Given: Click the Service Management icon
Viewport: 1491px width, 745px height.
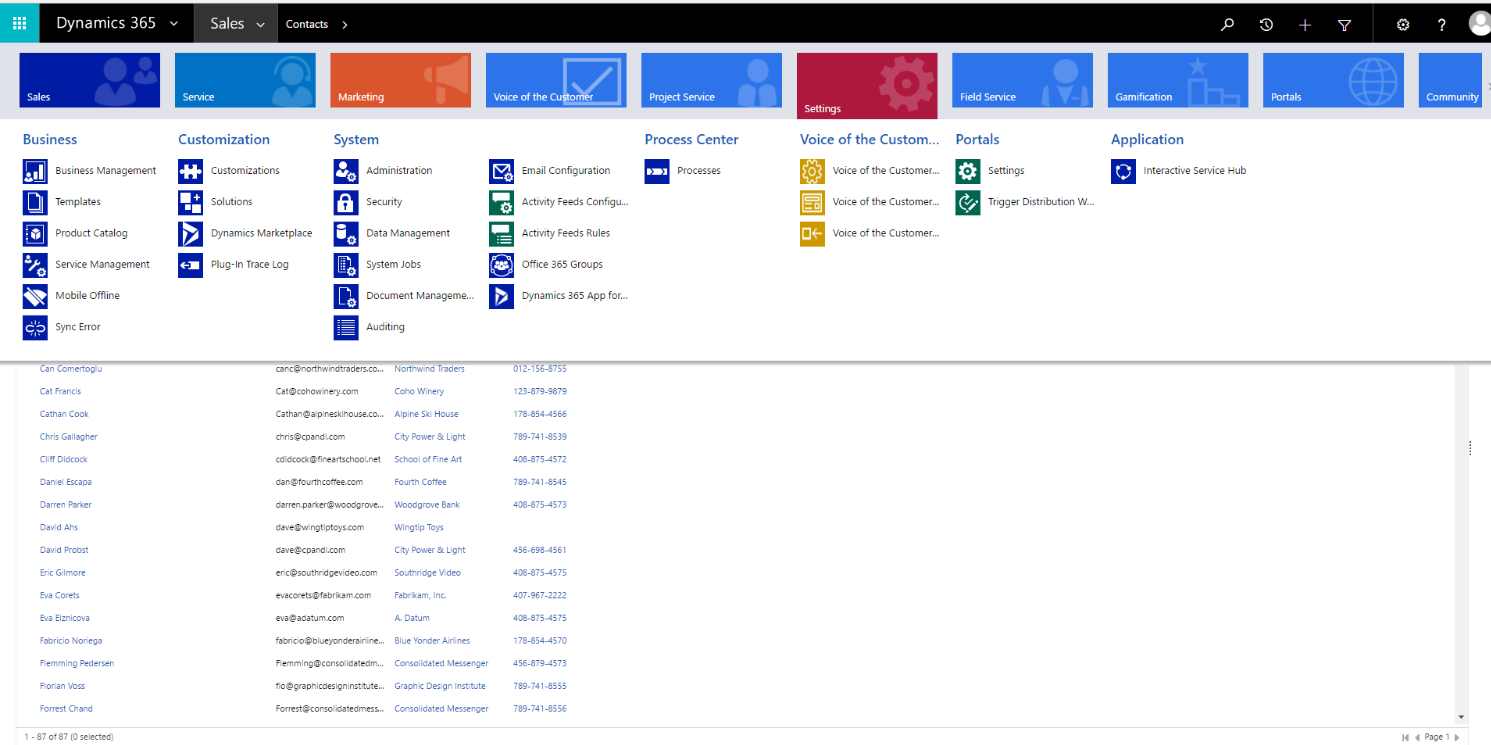Looking at the screenshot, I should point(35,265).
